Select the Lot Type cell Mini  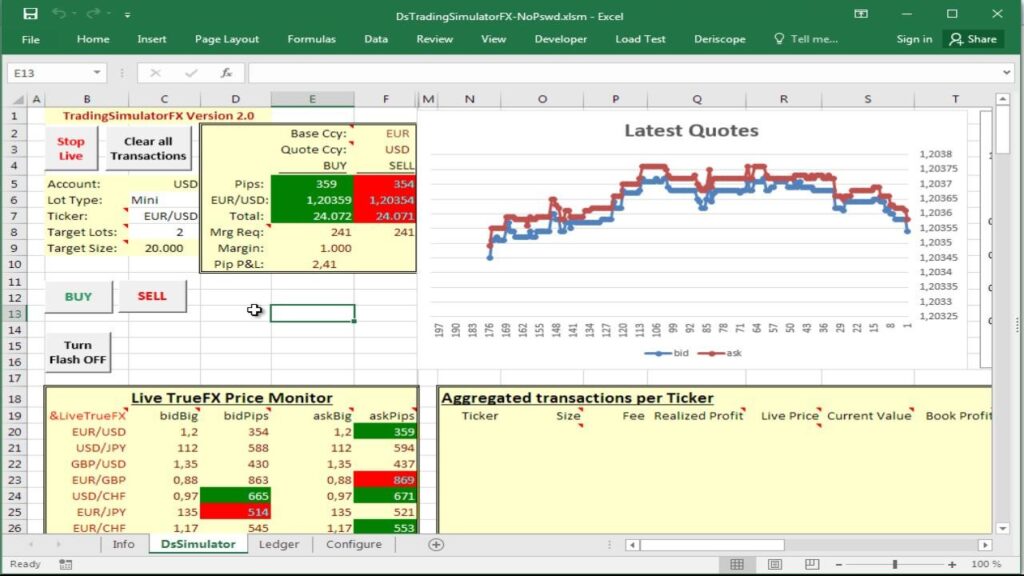(x=164, y=200)
